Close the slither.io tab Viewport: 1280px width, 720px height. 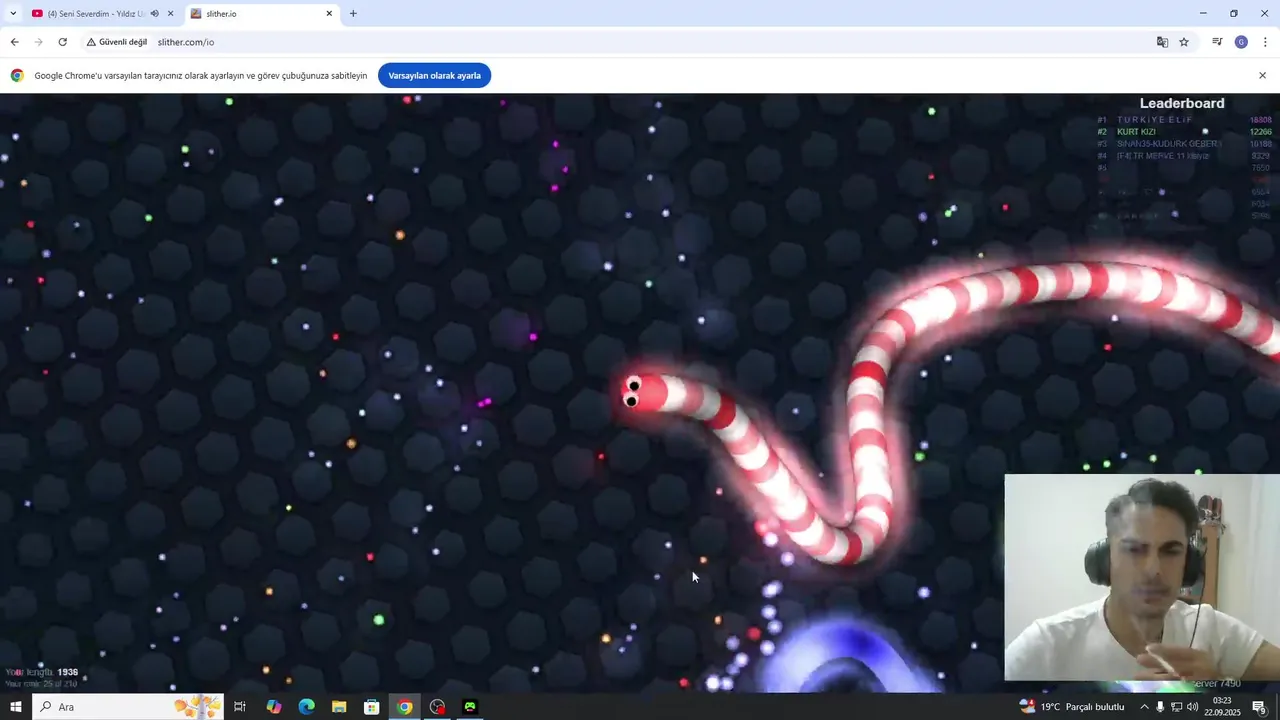(x=329, y=14)
